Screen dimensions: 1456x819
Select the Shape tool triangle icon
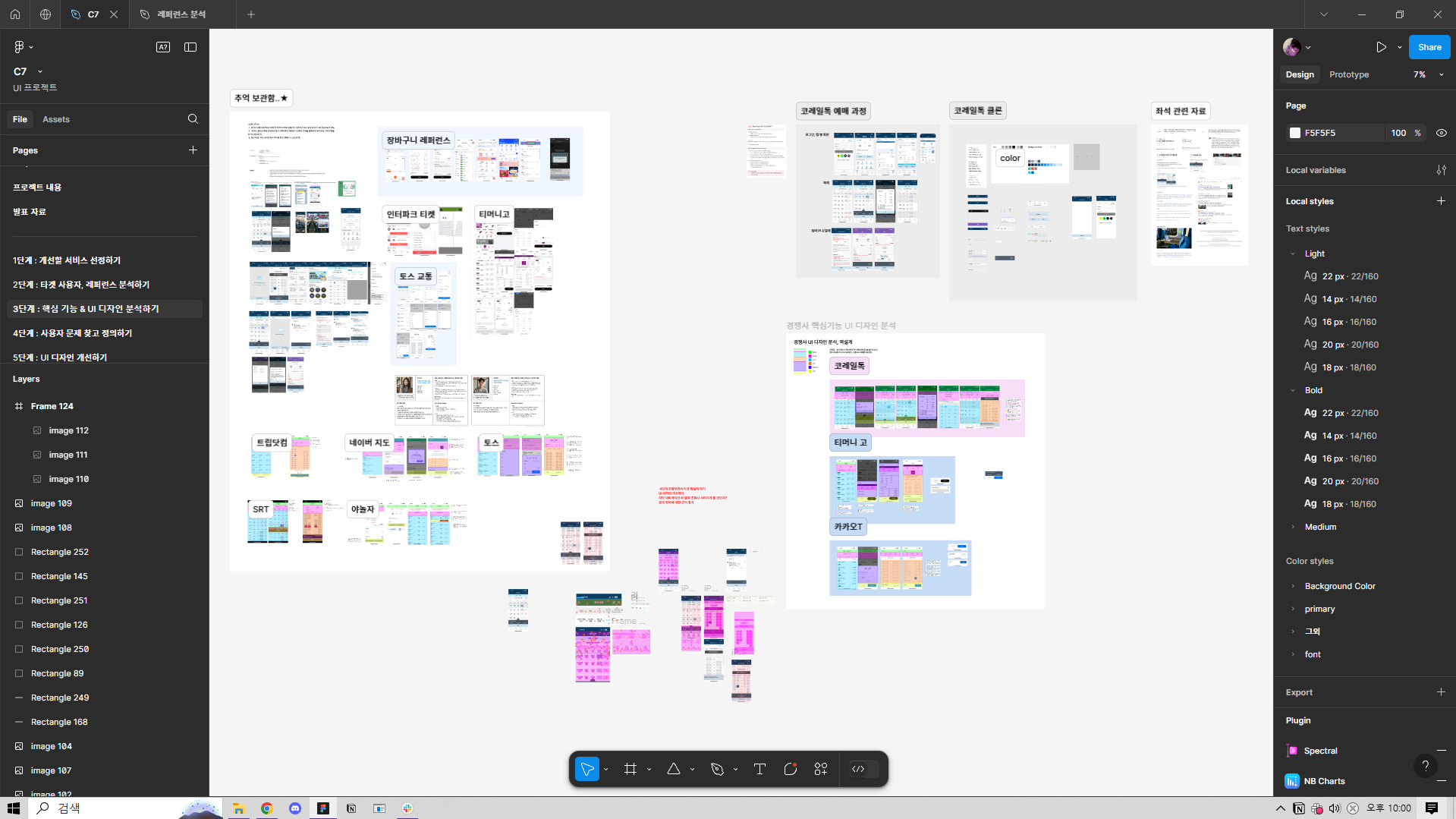click(x=674, y=769)
